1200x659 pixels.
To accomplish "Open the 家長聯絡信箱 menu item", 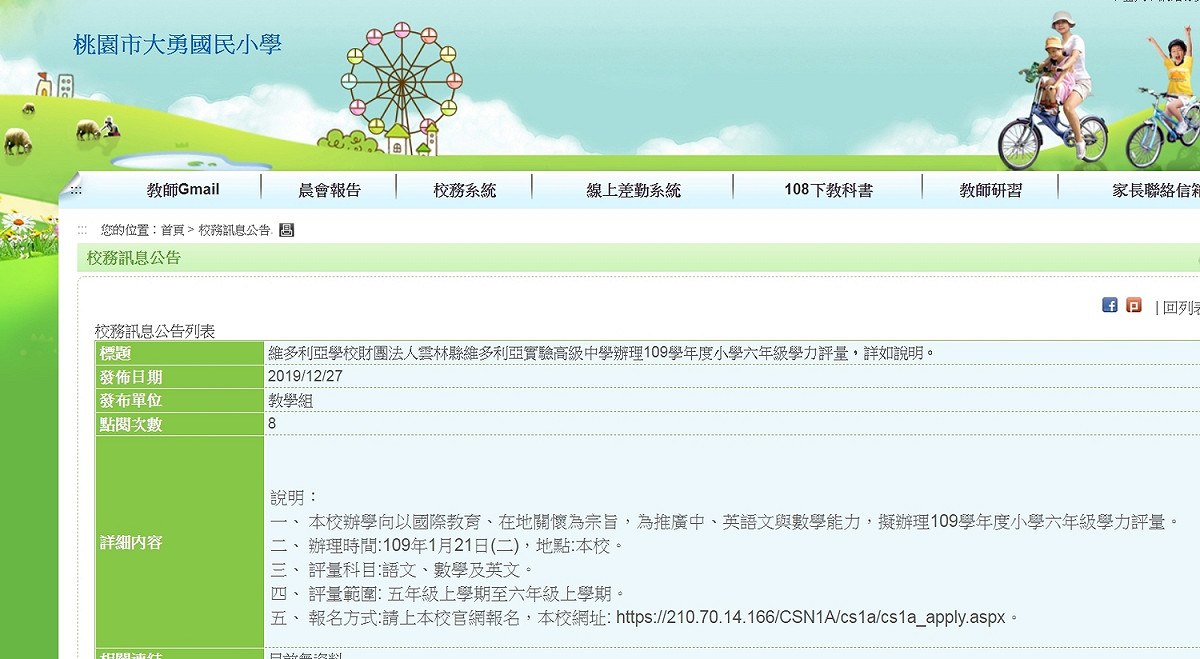I will click(1155, 189).
